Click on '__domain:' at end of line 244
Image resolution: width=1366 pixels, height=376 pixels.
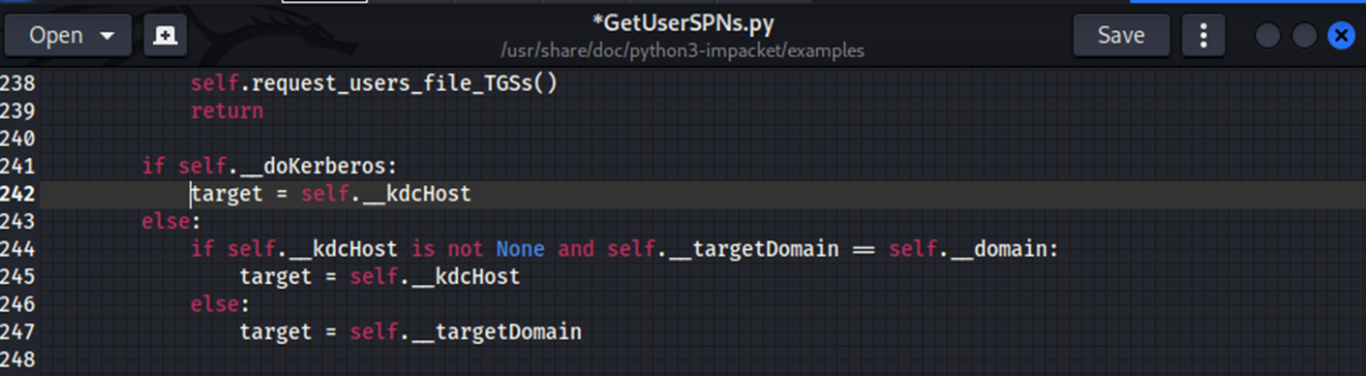click(x=1003, y=249)
